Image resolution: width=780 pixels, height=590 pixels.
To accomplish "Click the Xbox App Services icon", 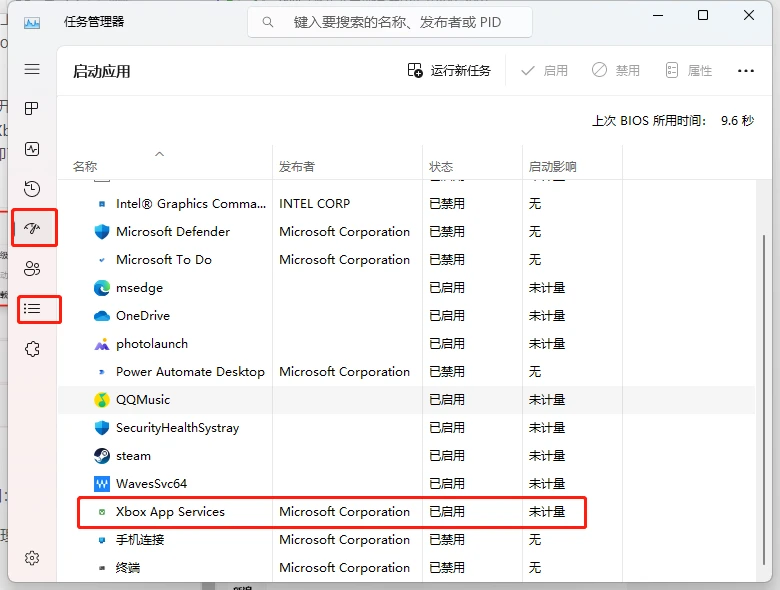I will (x=101, y=512).
